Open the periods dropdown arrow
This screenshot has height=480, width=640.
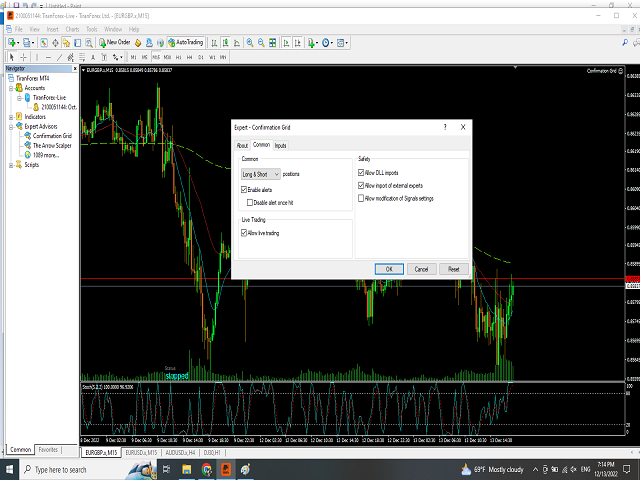pyautogui.click(x=332, y=42)
